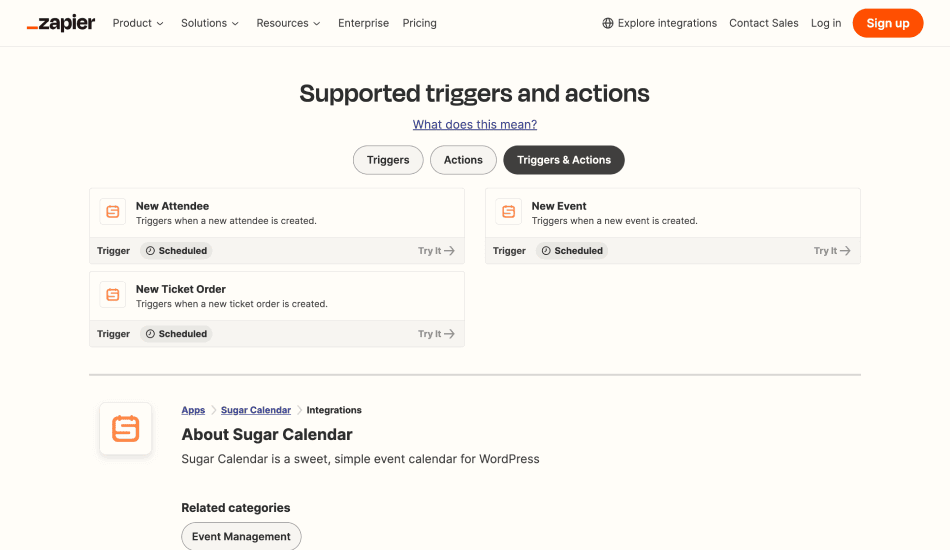
Task: Expand the Product dropdown menu
Action: (x=138, y=23)
